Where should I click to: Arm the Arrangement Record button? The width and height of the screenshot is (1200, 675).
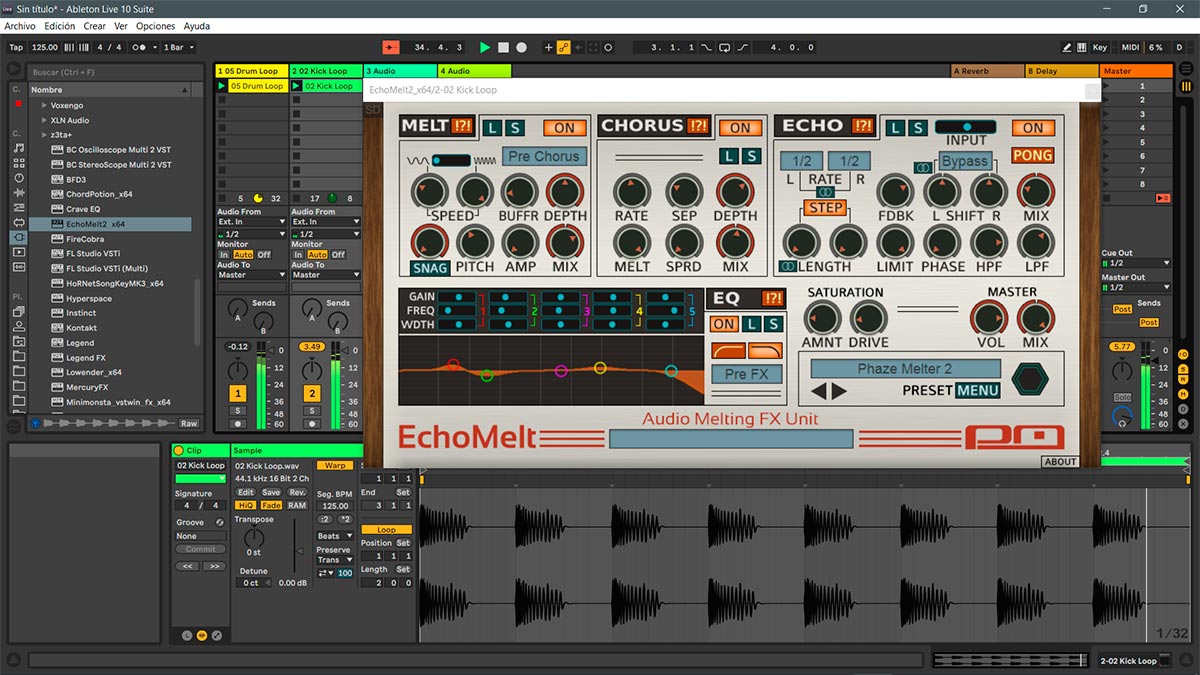coord(521,47)
